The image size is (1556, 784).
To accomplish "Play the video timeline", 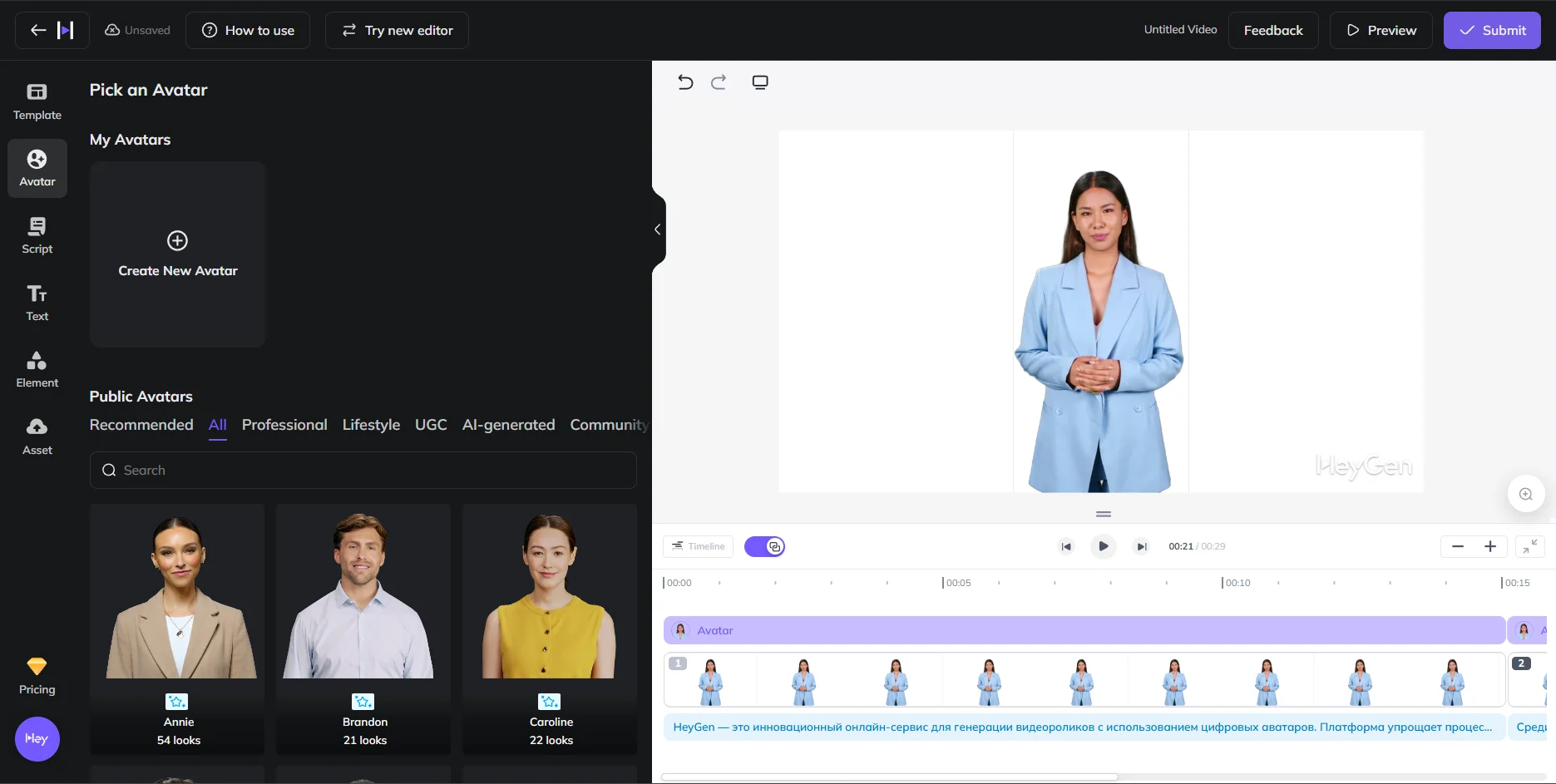I will (x=1104, y=546).
